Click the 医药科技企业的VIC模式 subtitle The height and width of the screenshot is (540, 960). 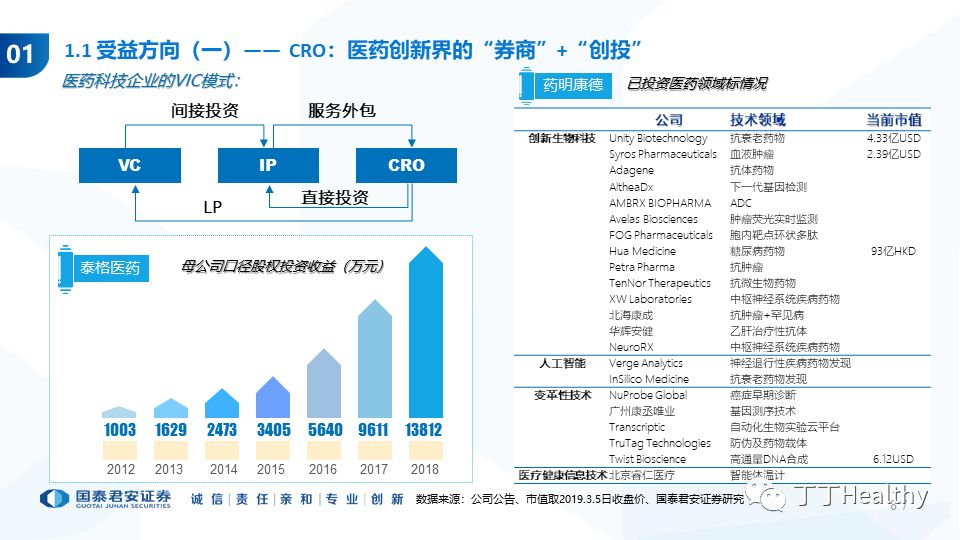(x=151, y=81)
